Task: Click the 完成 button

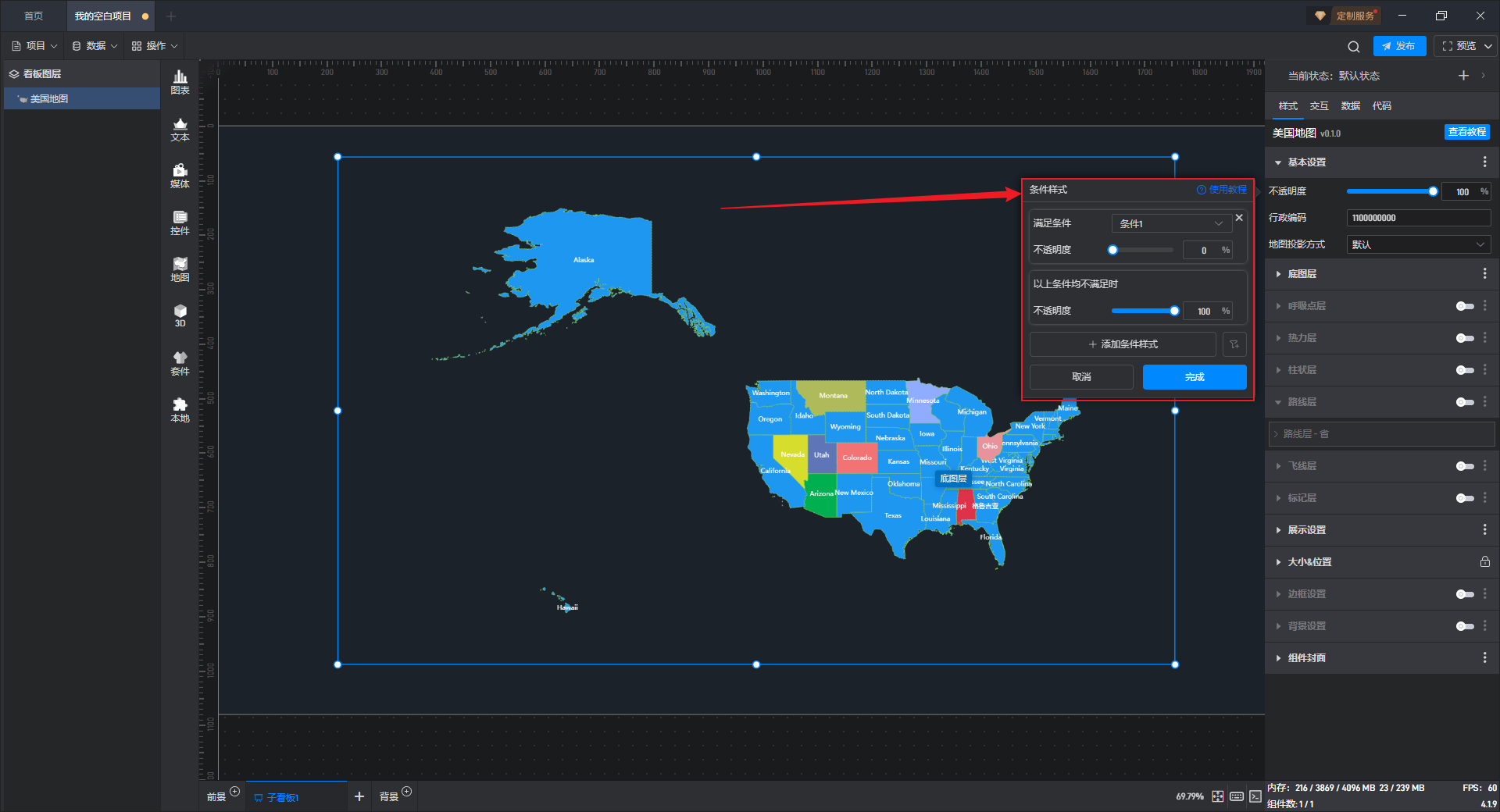Action: (1194, 377)
